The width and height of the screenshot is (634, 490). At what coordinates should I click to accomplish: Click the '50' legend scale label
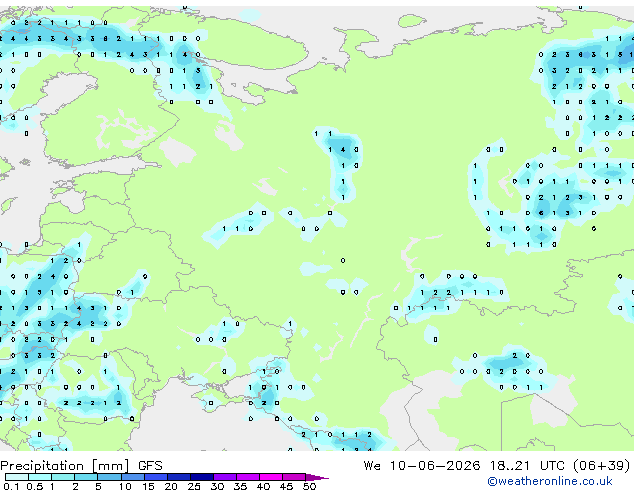click(310, 486)
